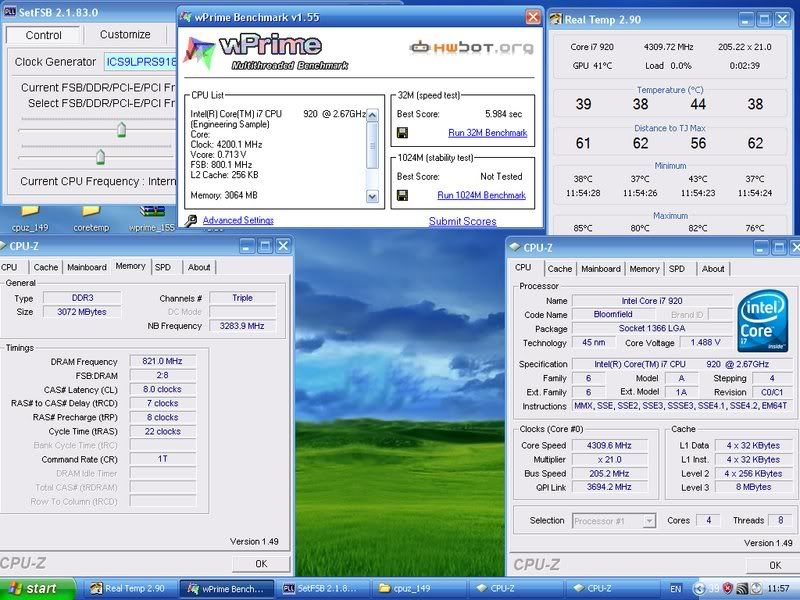Viewport: 800px width, 600px height.
Task: Open SPD tab in right CPU-Z window
Action: pos(677,269)
